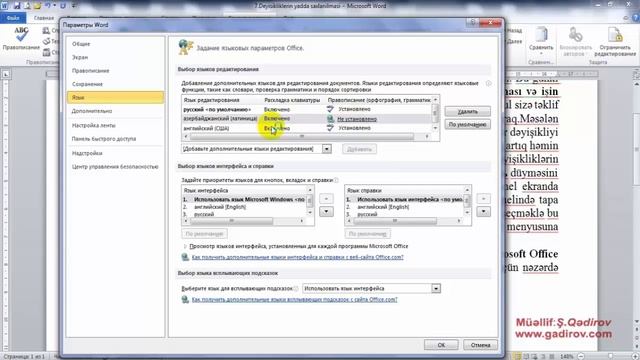Select the русский editing language row
The image size is (640, 360).
307,109
